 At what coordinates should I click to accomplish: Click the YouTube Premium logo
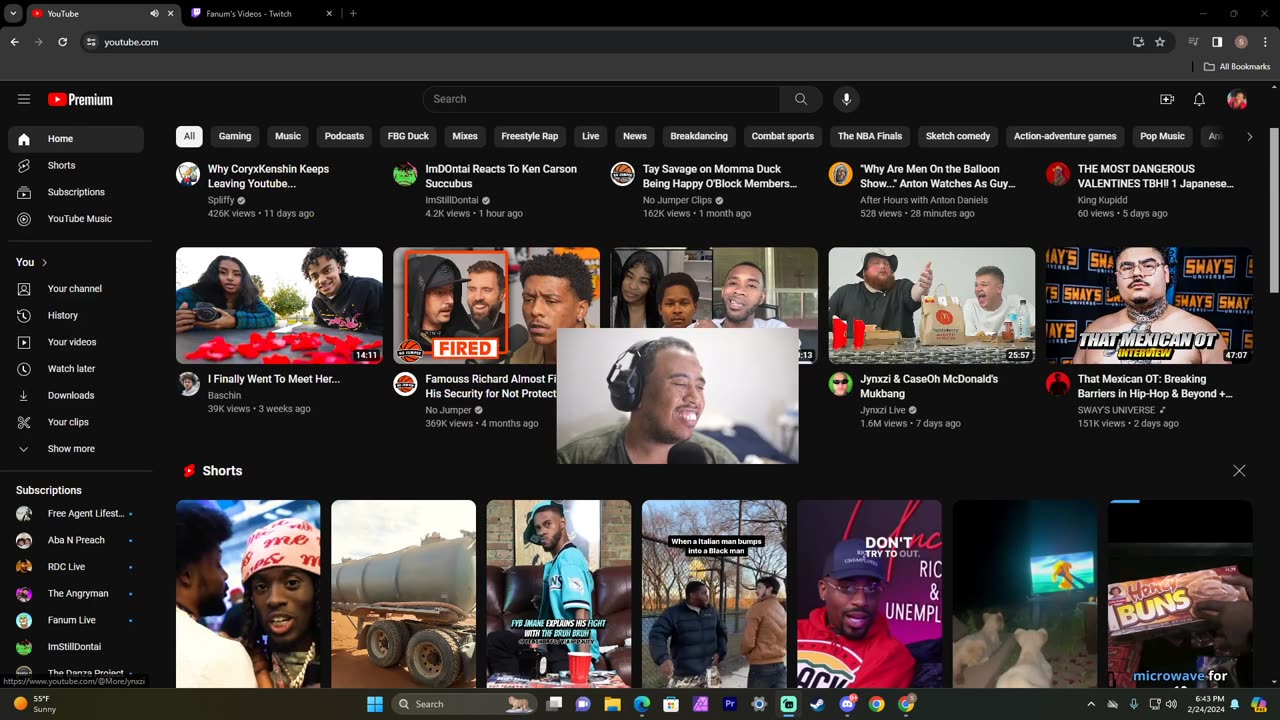pyautogui.click(x=80, y=99)
